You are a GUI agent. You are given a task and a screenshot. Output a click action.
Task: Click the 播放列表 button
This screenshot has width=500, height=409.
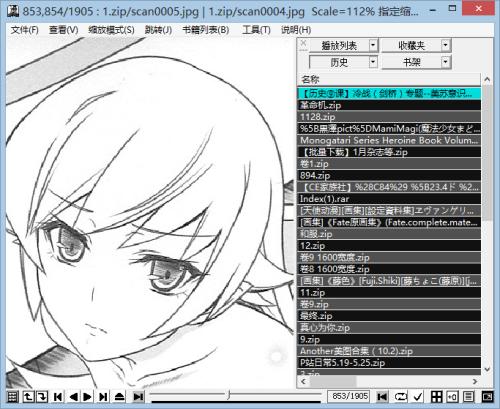339,45
